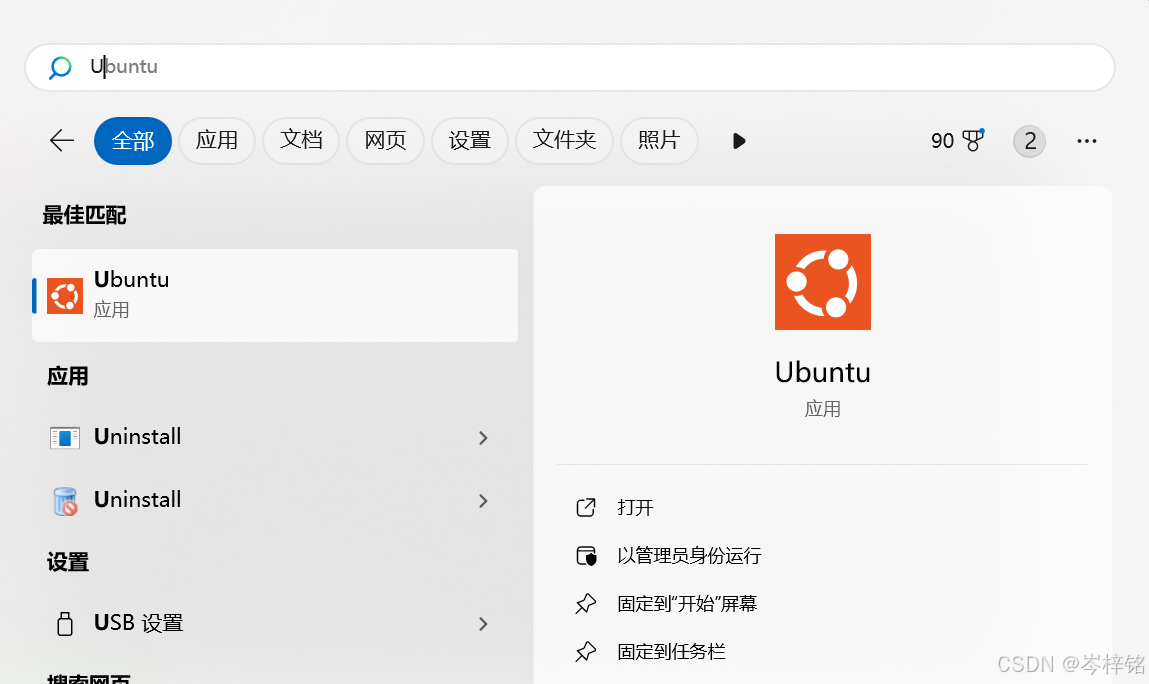
Task: Click the USB settings icon
Action: pyautogui.click(x=64, y=624)
